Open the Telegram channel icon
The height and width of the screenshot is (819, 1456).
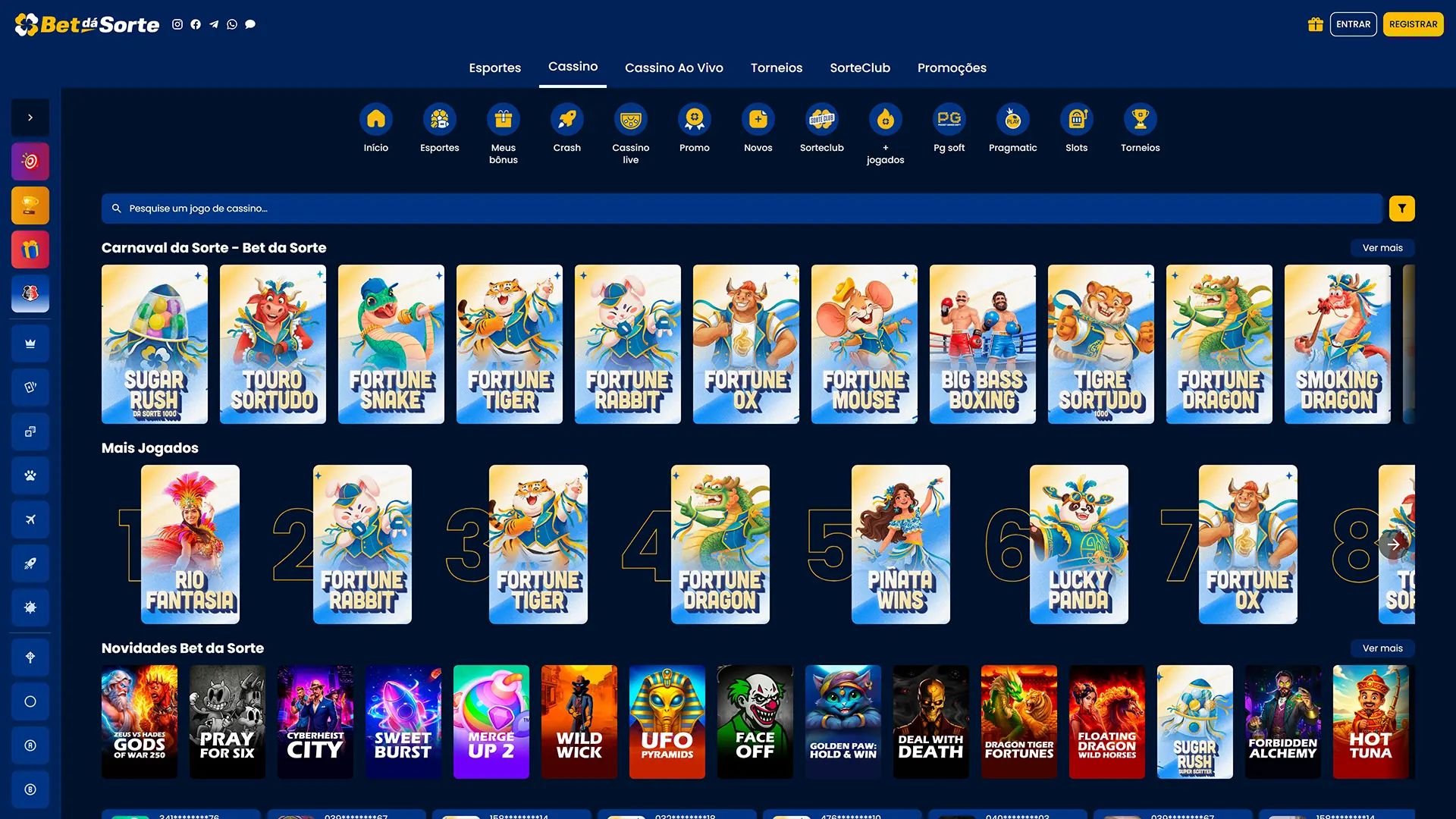tap(214, 24)
